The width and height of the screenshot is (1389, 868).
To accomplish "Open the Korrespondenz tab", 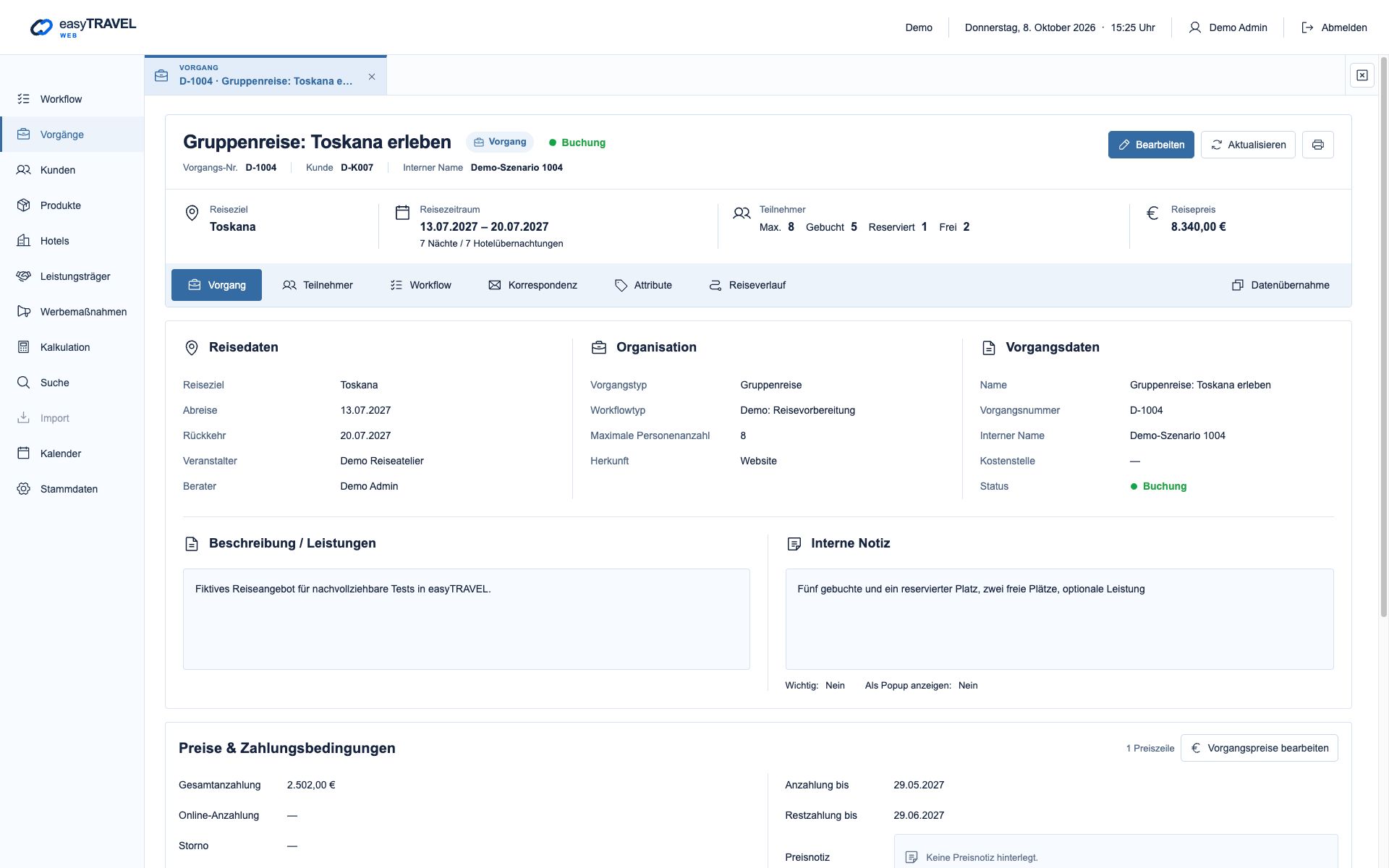I will click(x=532, y=285).
